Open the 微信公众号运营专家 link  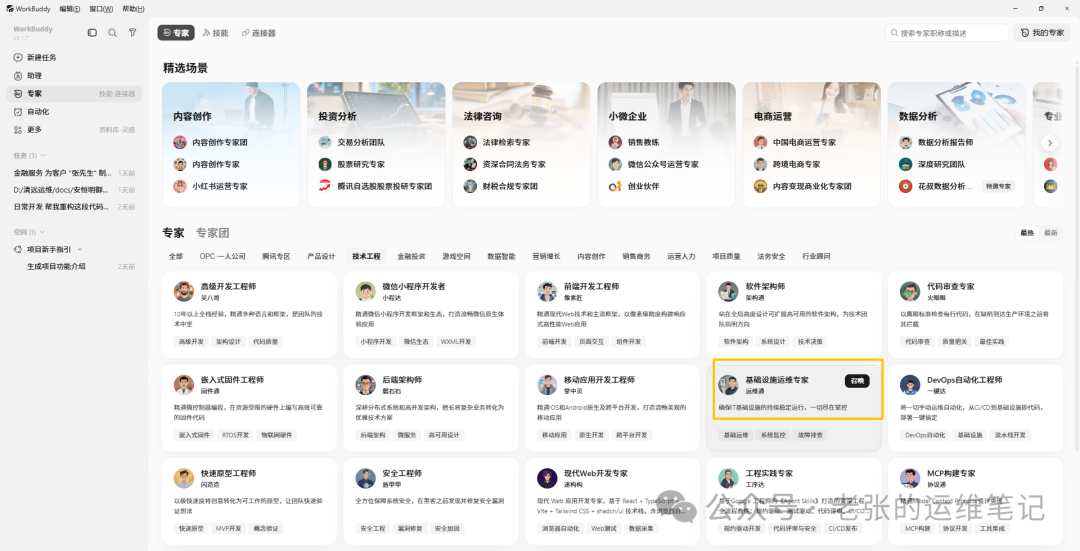click(663, 164)
